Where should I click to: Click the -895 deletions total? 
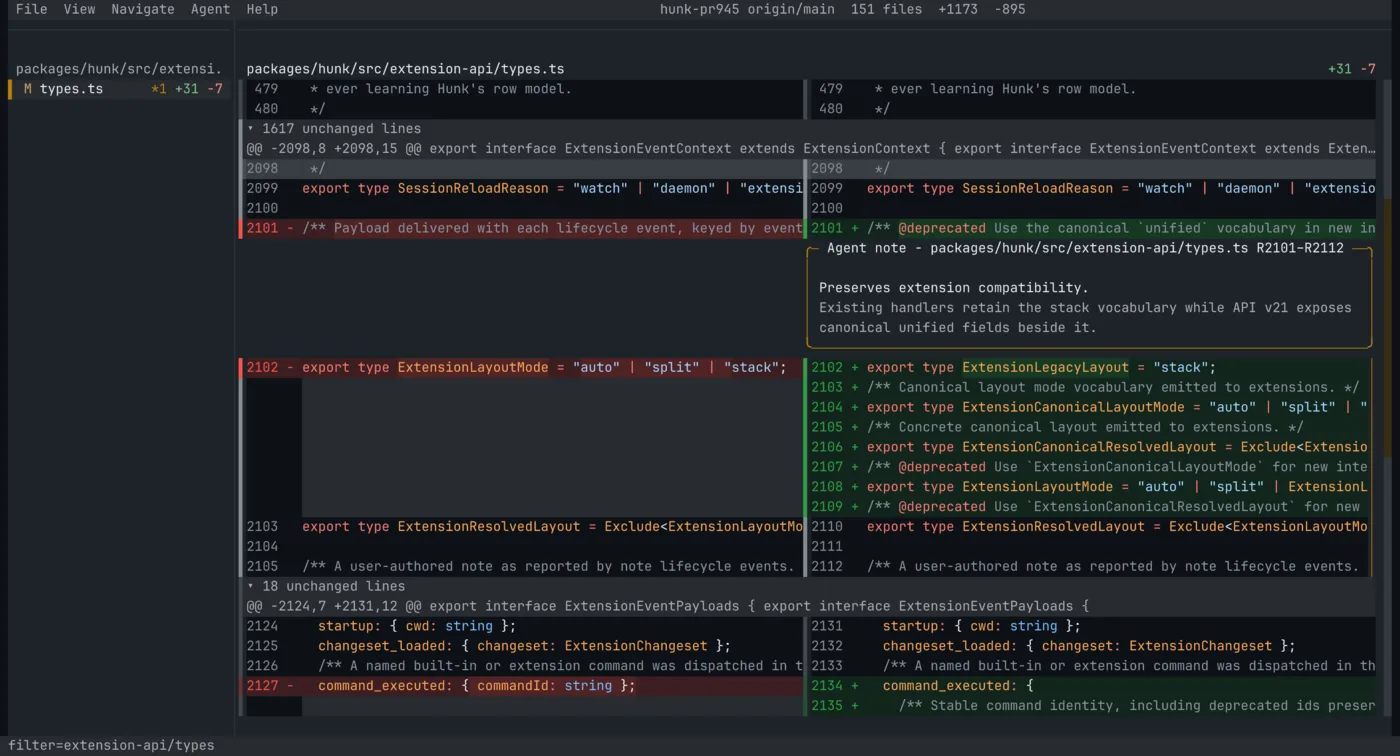[1009, 9]
